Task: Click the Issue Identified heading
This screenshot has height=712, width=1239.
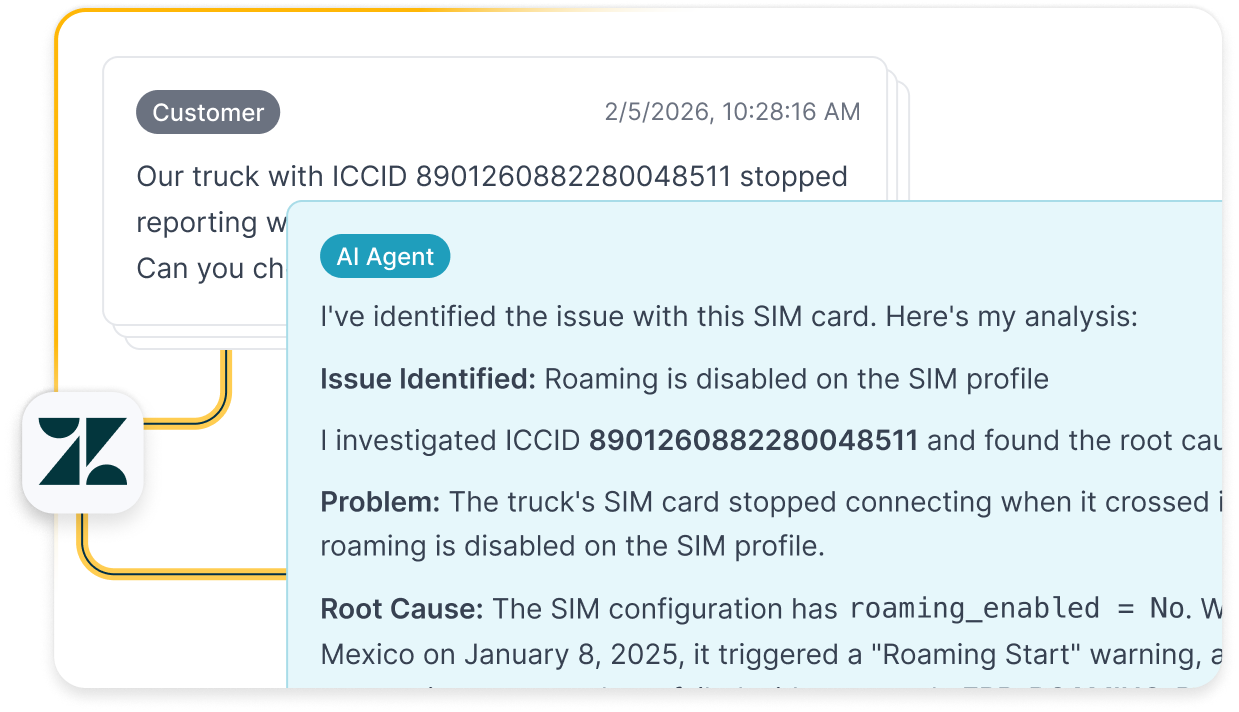Action: point(428,380)
